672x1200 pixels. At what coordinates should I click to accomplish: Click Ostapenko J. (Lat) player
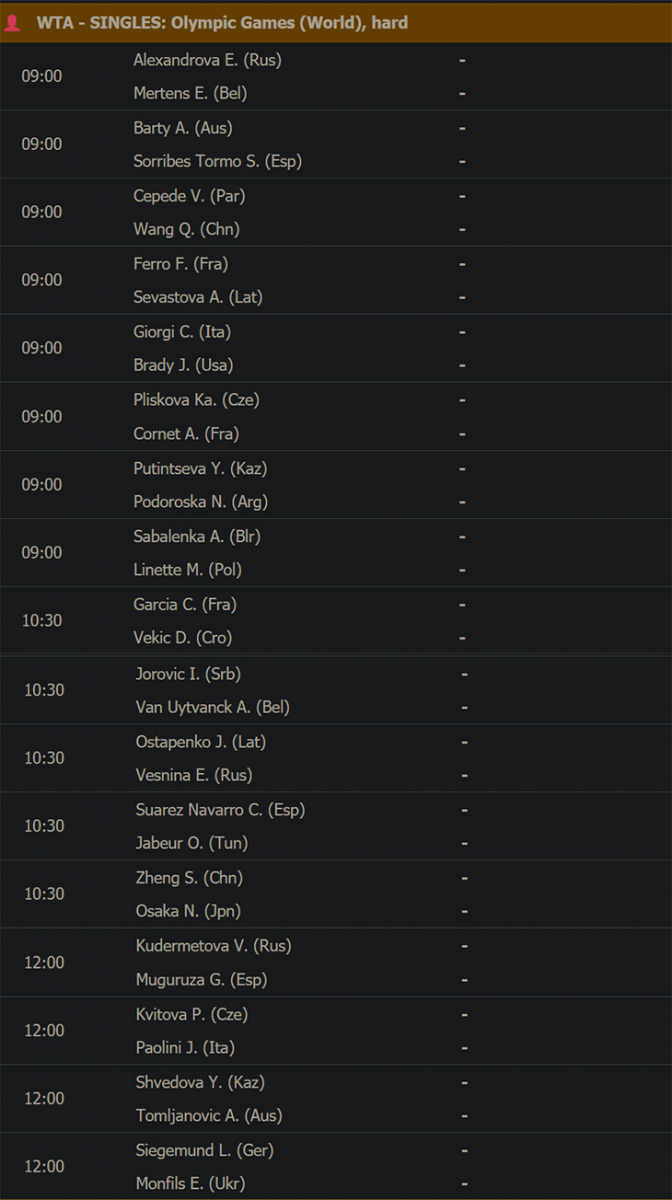point(201,742)
